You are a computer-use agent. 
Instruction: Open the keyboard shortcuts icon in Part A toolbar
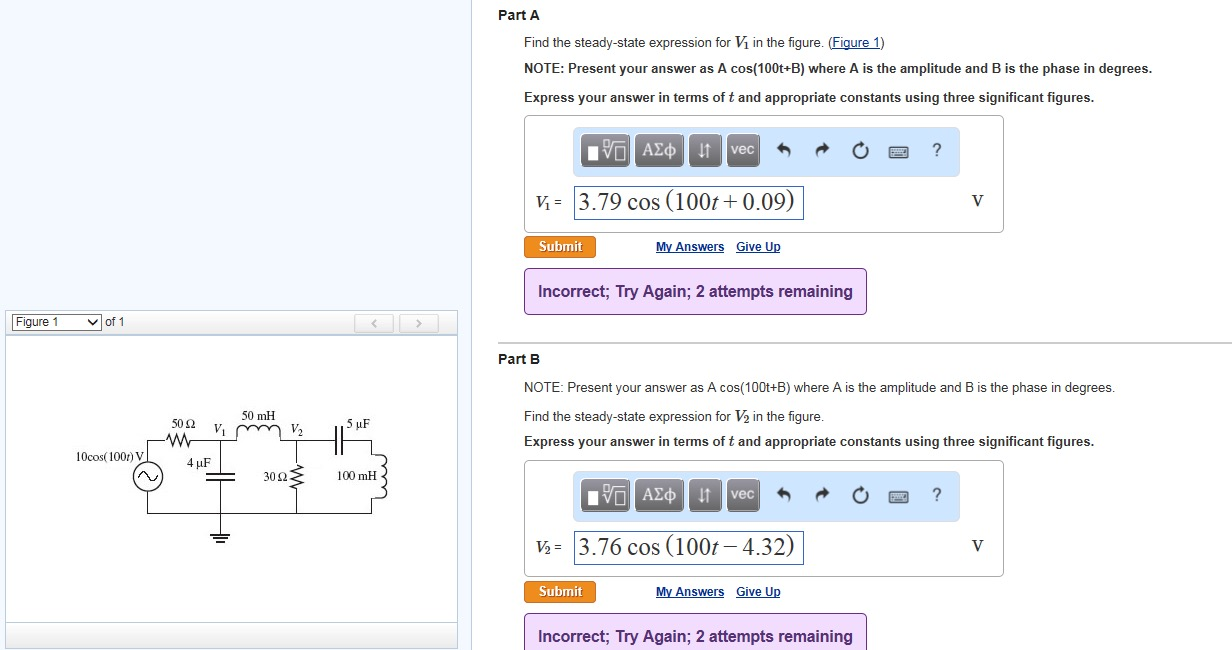(898, 150)
